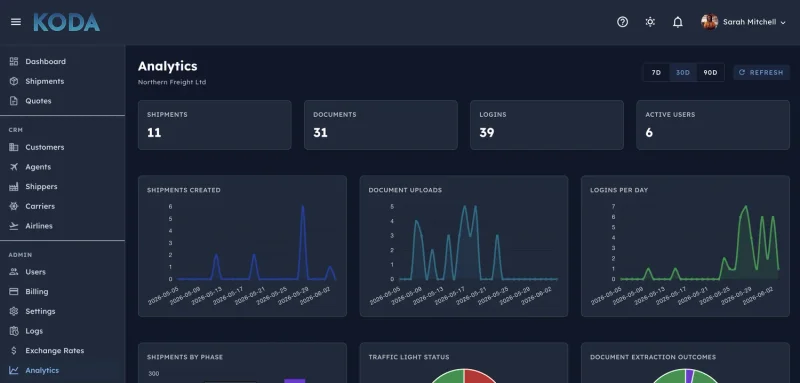800x383 pixels.
Task: Click the Shippers factory icon
Action: (14, 187)
